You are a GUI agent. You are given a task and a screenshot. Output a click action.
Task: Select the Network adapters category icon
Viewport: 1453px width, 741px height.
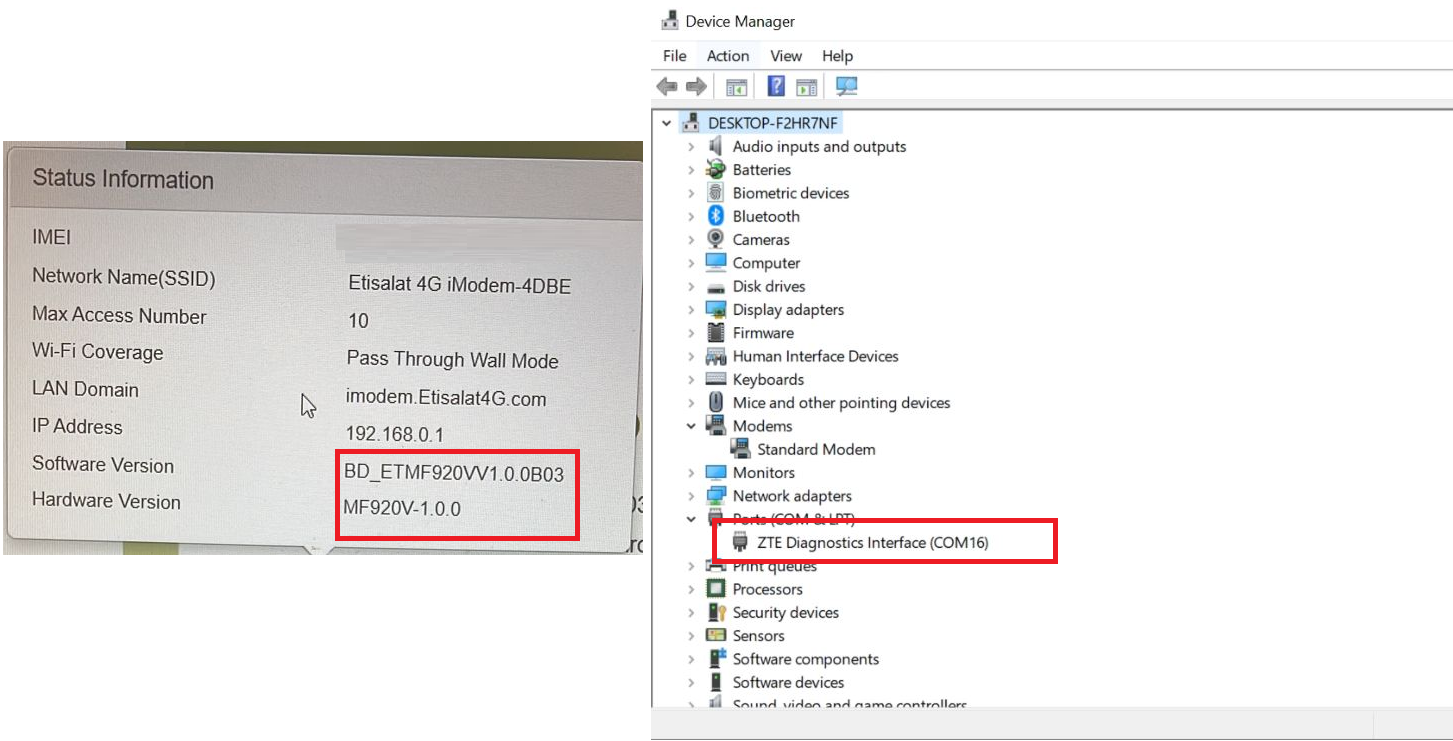[716, 496]
